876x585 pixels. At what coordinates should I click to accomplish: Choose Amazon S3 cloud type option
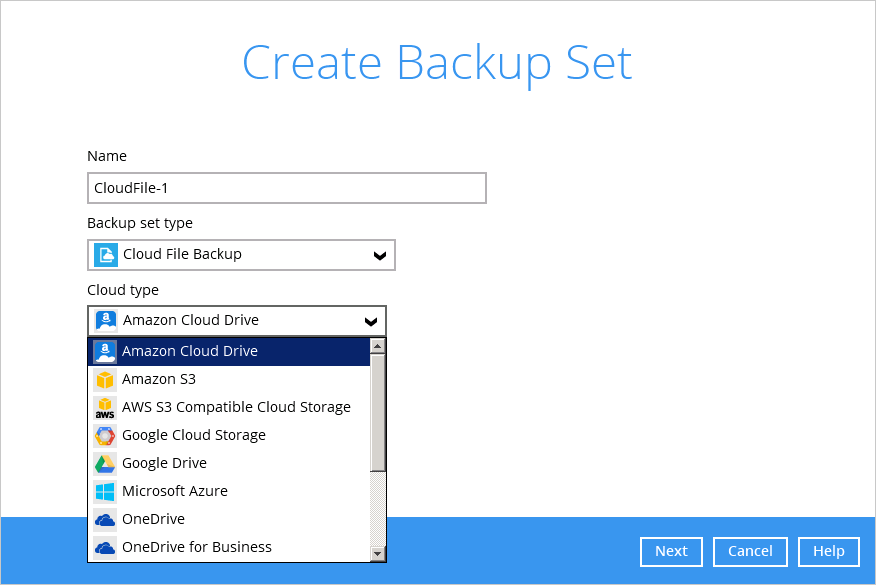pyautogui.click(x=159, y=379)
